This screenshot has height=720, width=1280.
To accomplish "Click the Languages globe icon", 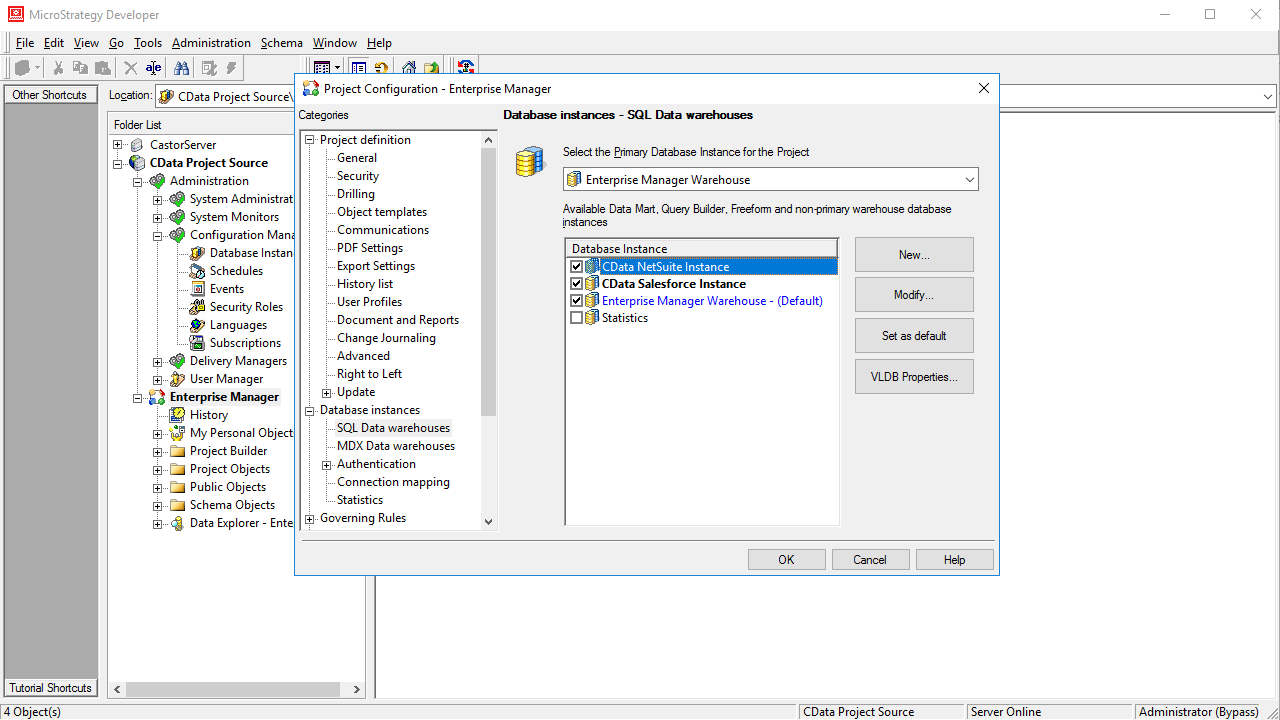I will point(197,325).
